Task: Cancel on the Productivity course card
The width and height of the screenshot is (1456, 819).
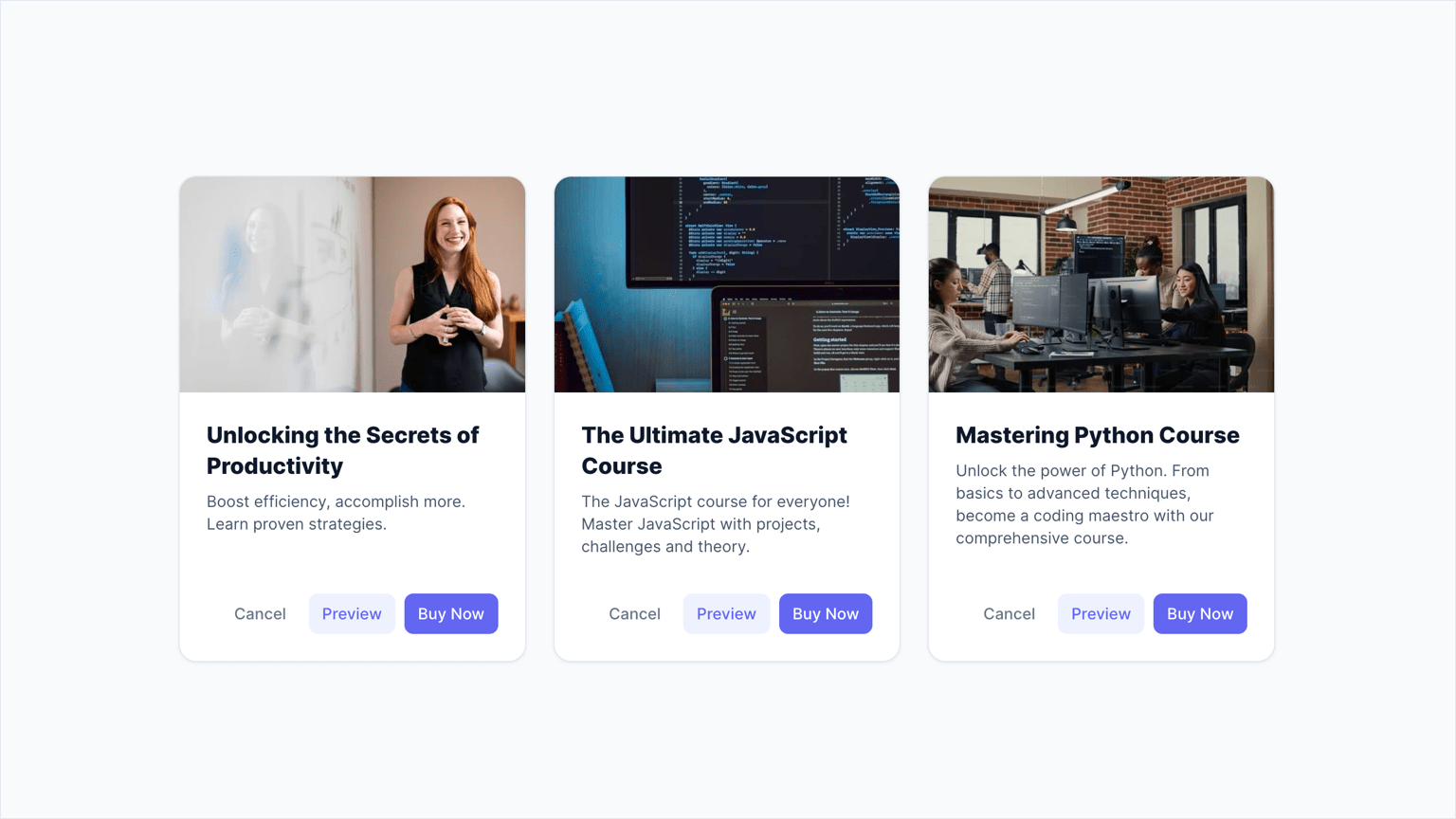Action: (x=260, y=613)
